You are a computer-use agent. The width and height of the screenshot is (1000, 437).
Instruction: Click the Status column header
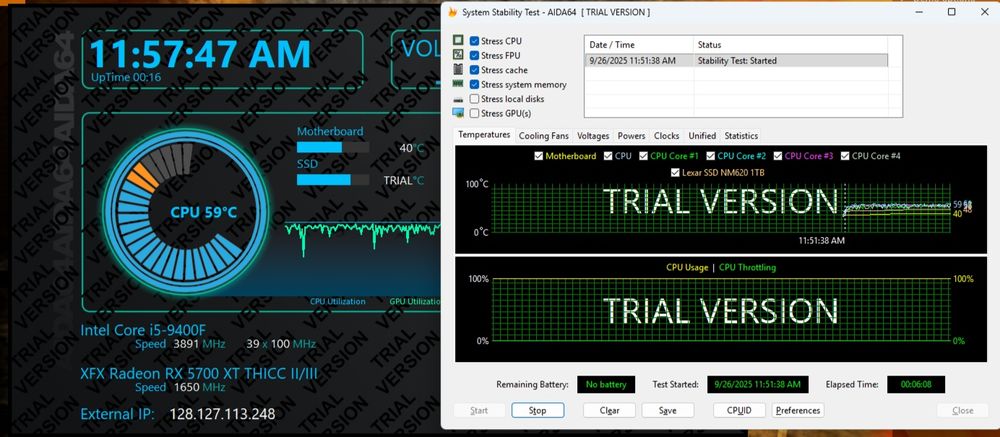[791, 45]
